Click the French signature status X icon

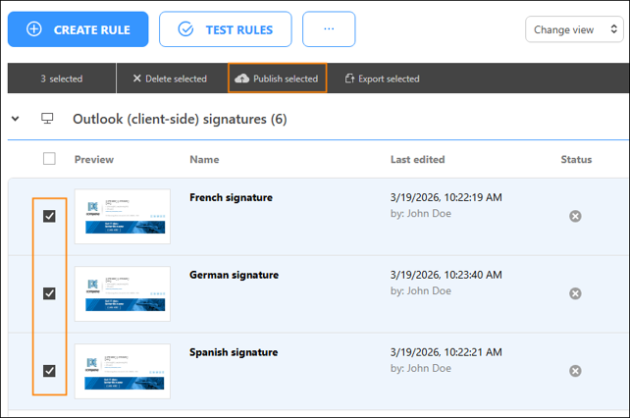pyautogui.click(x=575, y=216)
